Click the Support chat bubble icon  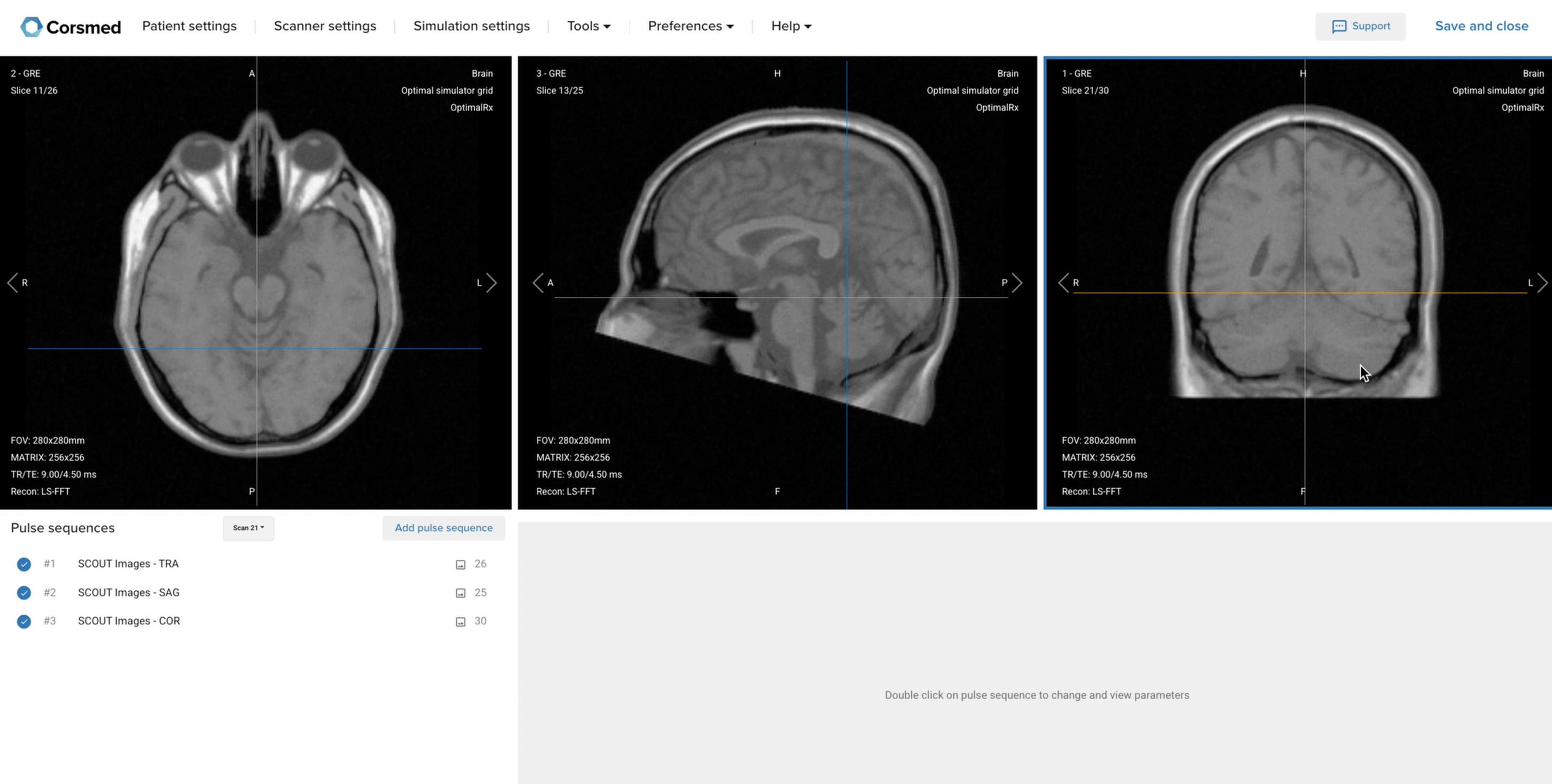tap(1340, 26)
